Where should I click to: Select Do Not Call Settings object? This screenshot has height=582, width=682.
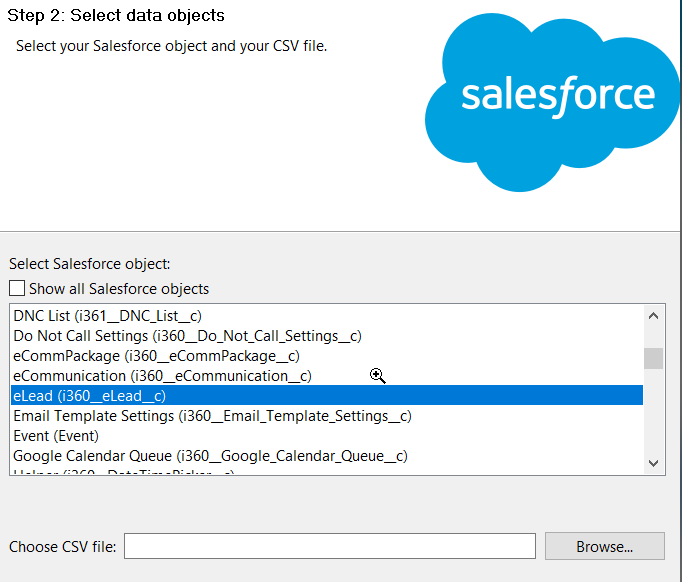(x=327, y=336)
